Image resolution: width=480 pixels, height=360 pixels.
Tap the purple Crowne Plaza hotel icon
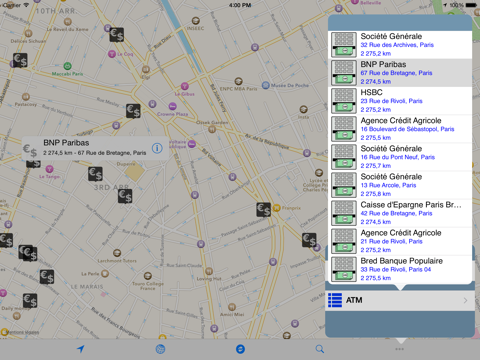pyautogui.click(x=172, y=106)
